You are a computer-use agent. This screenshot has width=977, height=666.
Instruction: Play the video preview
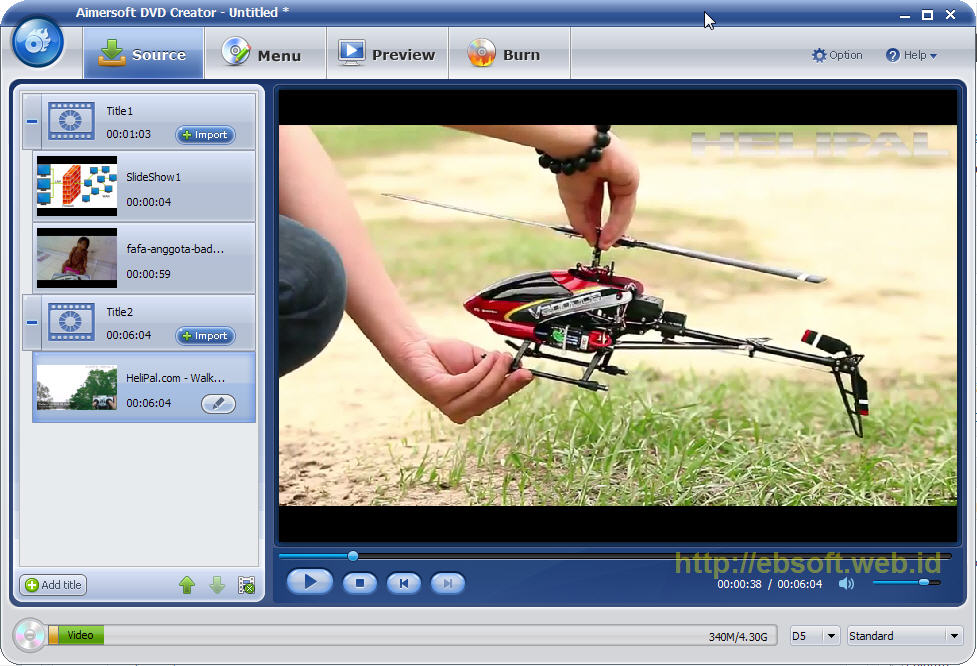(309, 582)
